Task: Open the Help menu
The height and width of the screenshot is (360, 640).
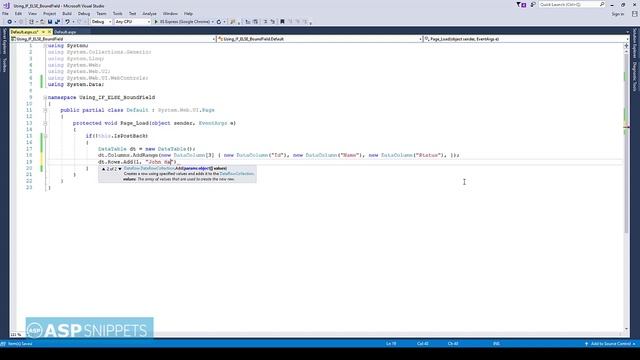Action: (188, 13)
